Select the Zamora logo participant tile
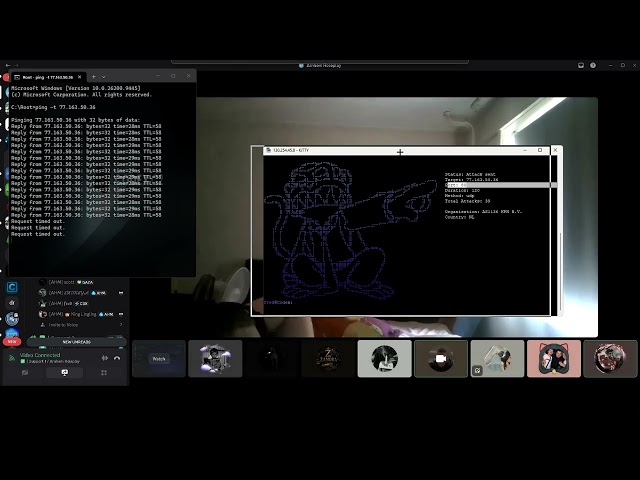This screenshot has width=640, height=480. [x=328, y=359]
